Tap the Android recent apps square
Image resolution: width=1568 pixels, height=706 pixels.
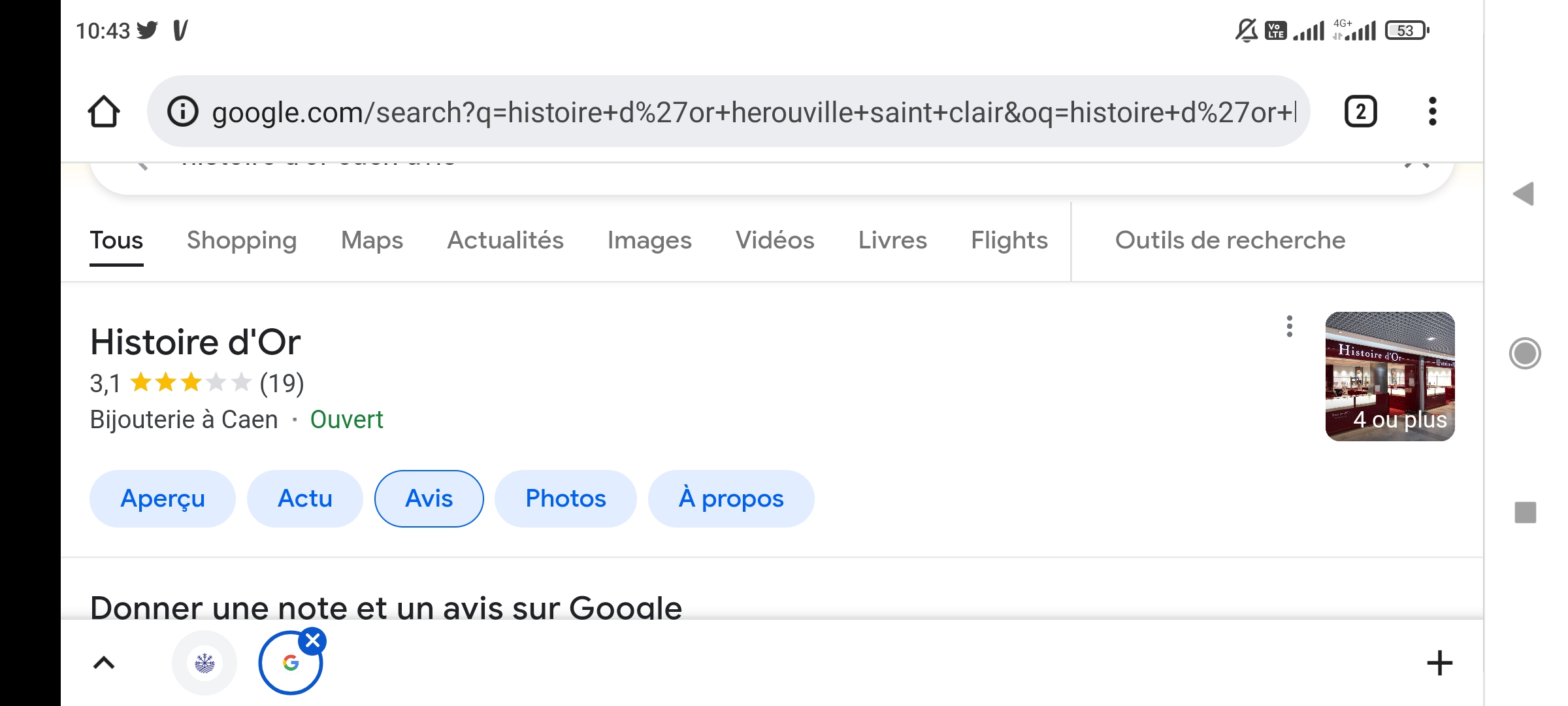1526,513
